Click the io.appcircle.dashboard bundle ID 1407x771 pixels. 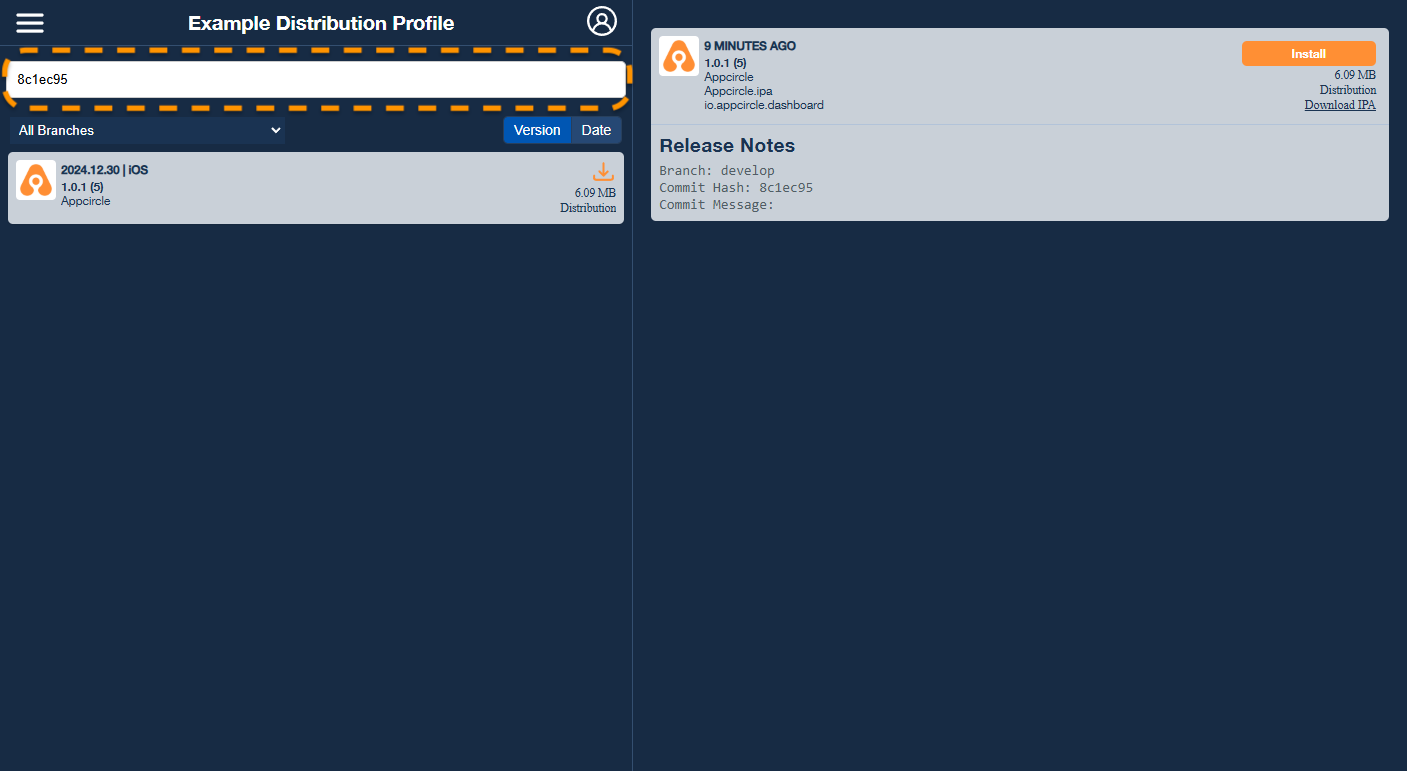pyautogui.click(x=764, y=105)
